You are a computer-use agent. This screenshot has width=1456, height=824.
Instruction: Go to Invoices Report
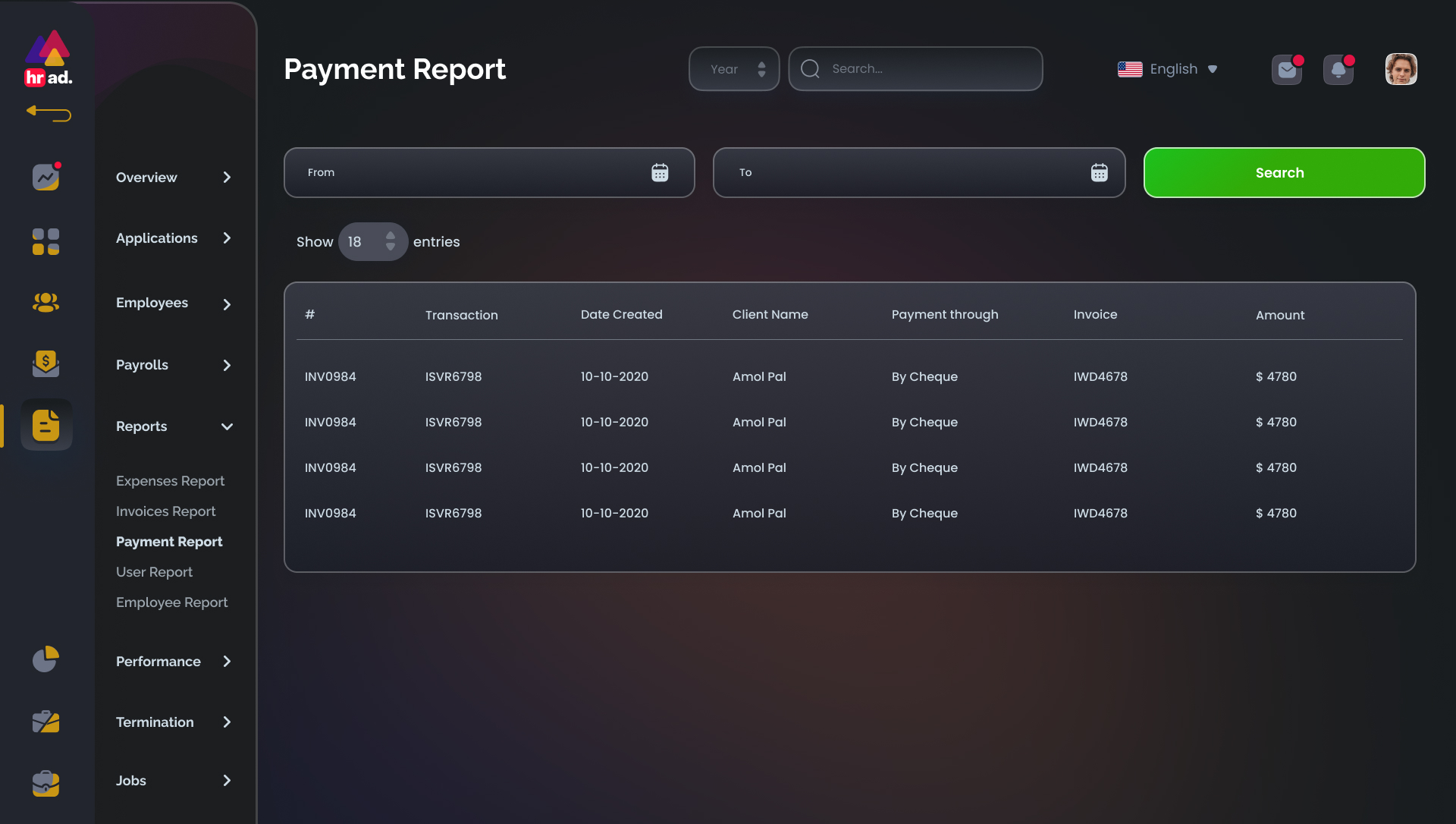[x=165, y=511]
